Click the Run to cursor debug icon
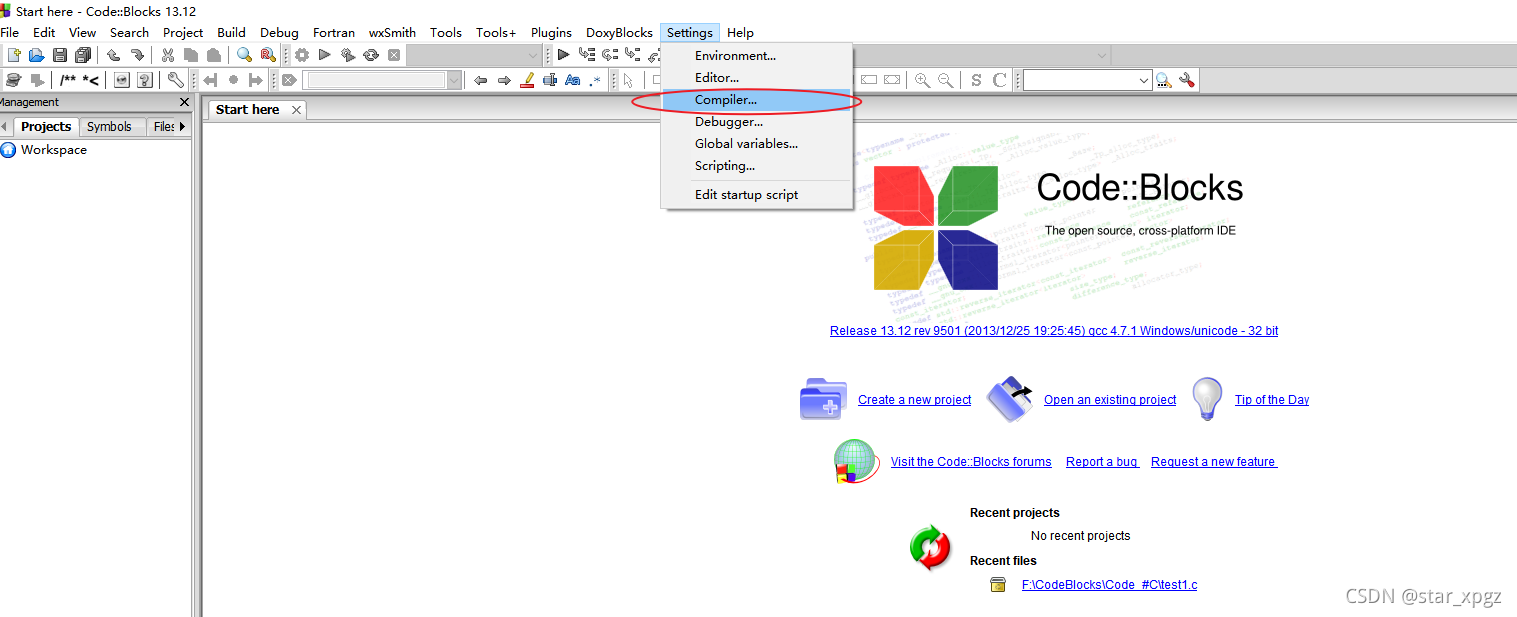Image resolution: width=1517 pixels, height=617 pixels. [x=587, y=54]
